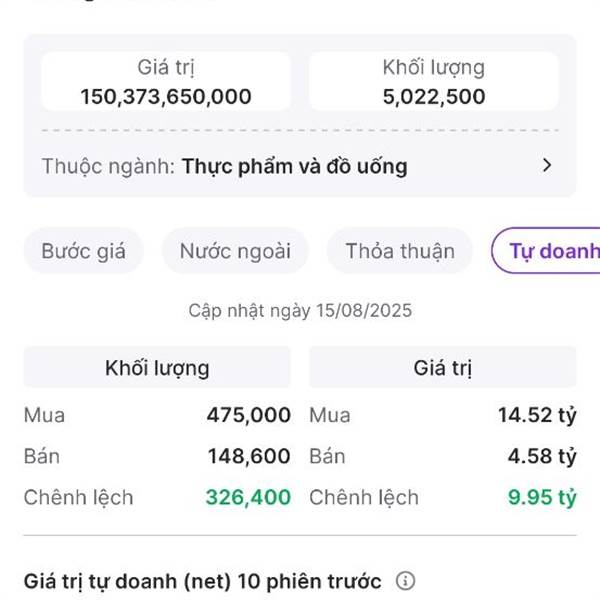Click the Cập nhật ngày 15/08/2025 text

tap(300, 310)
